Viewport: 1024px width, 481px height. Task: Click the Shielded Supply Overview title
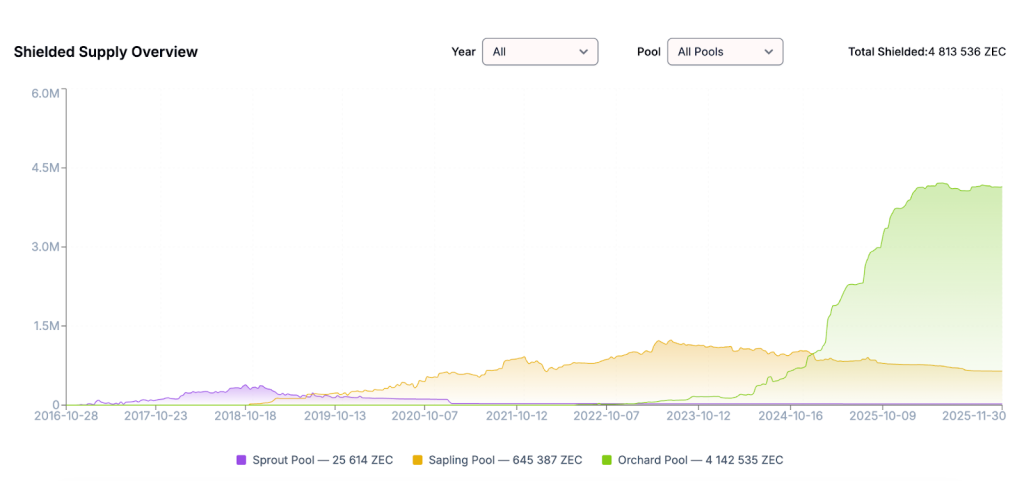pos(106,52)
